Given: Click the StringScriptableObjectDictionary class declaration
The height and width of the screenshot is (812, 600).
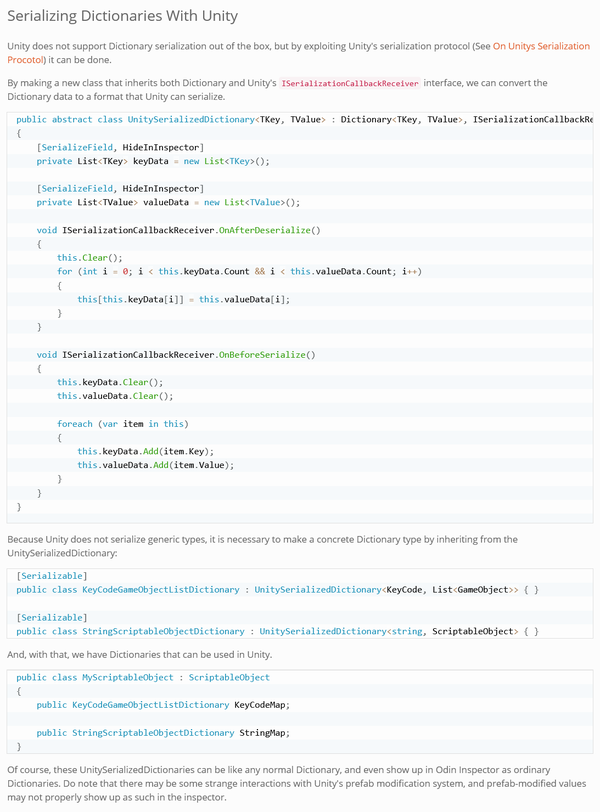Looking at the screenshot, I should 277,631.
